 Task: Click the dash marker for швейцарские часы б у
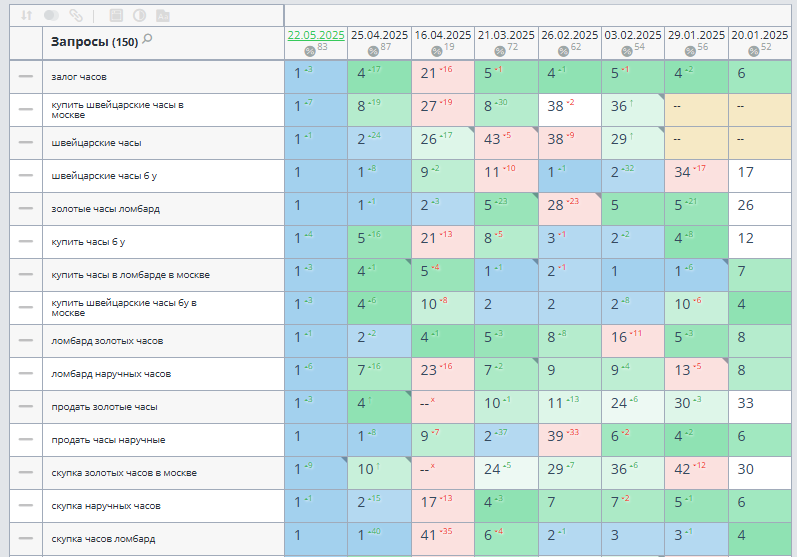(x=26, y=175)
